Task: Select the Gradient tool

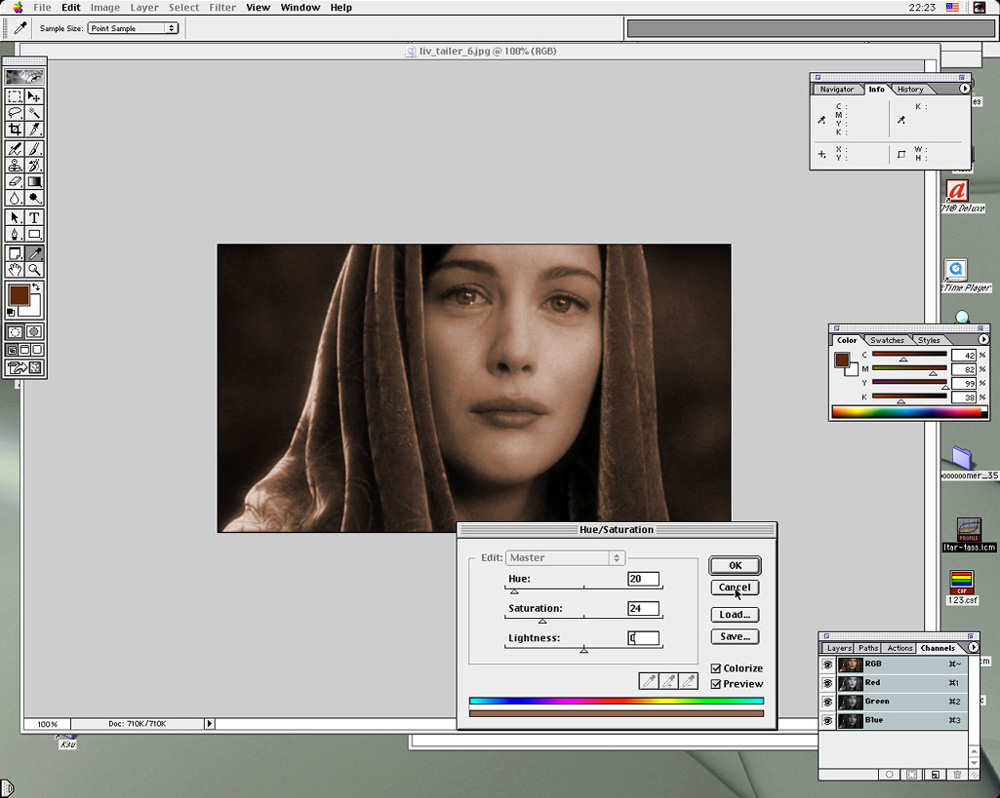Action: [x=34, y=181]
